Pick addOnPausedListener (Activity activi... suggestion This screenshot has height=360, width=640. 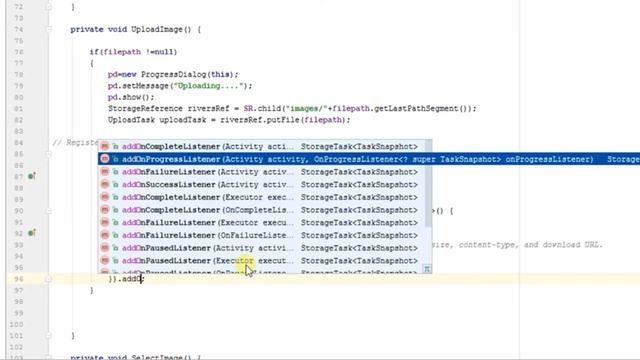point(261,248)
